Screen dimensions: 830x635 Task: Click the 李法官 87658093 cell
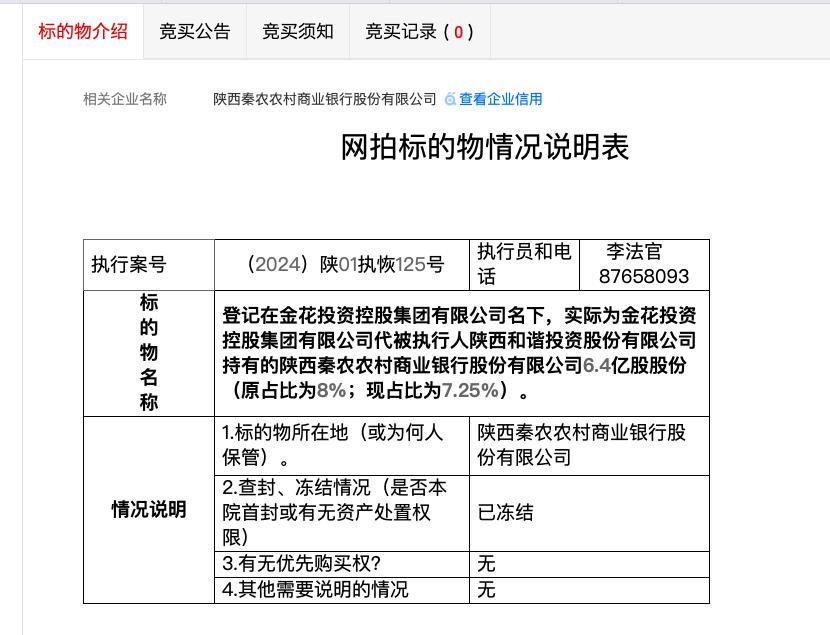pos(644,265)
